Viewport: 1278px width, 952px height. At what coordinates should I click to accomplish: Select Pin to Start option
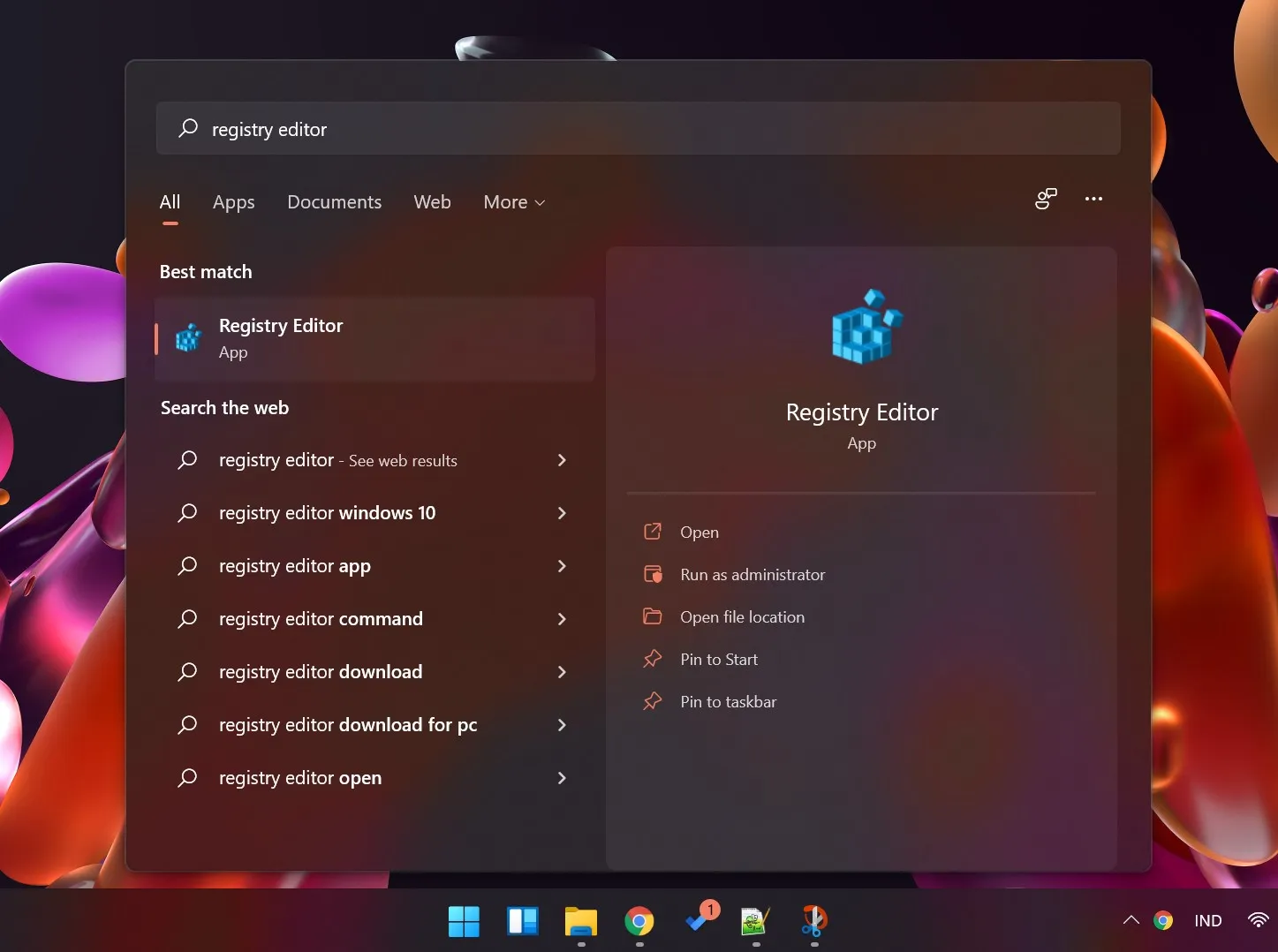[x=718, y=659]
